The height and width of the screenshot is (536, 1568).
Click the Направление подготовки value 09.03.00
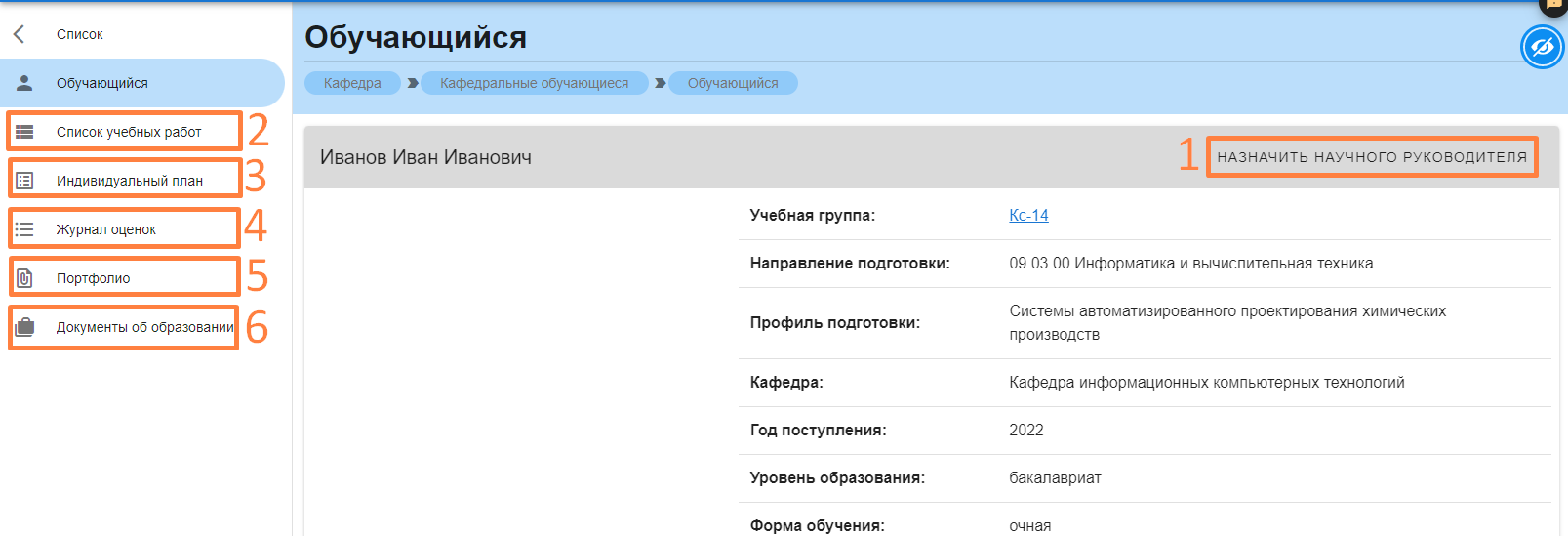coord(1190,264)
